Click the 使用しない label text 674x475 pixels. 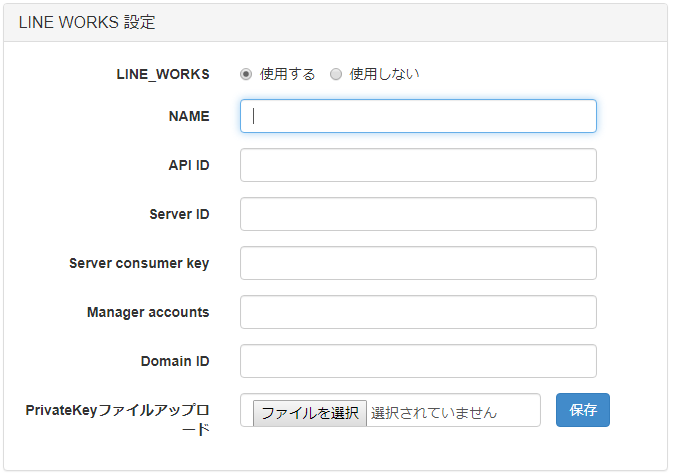click(384, 74)
